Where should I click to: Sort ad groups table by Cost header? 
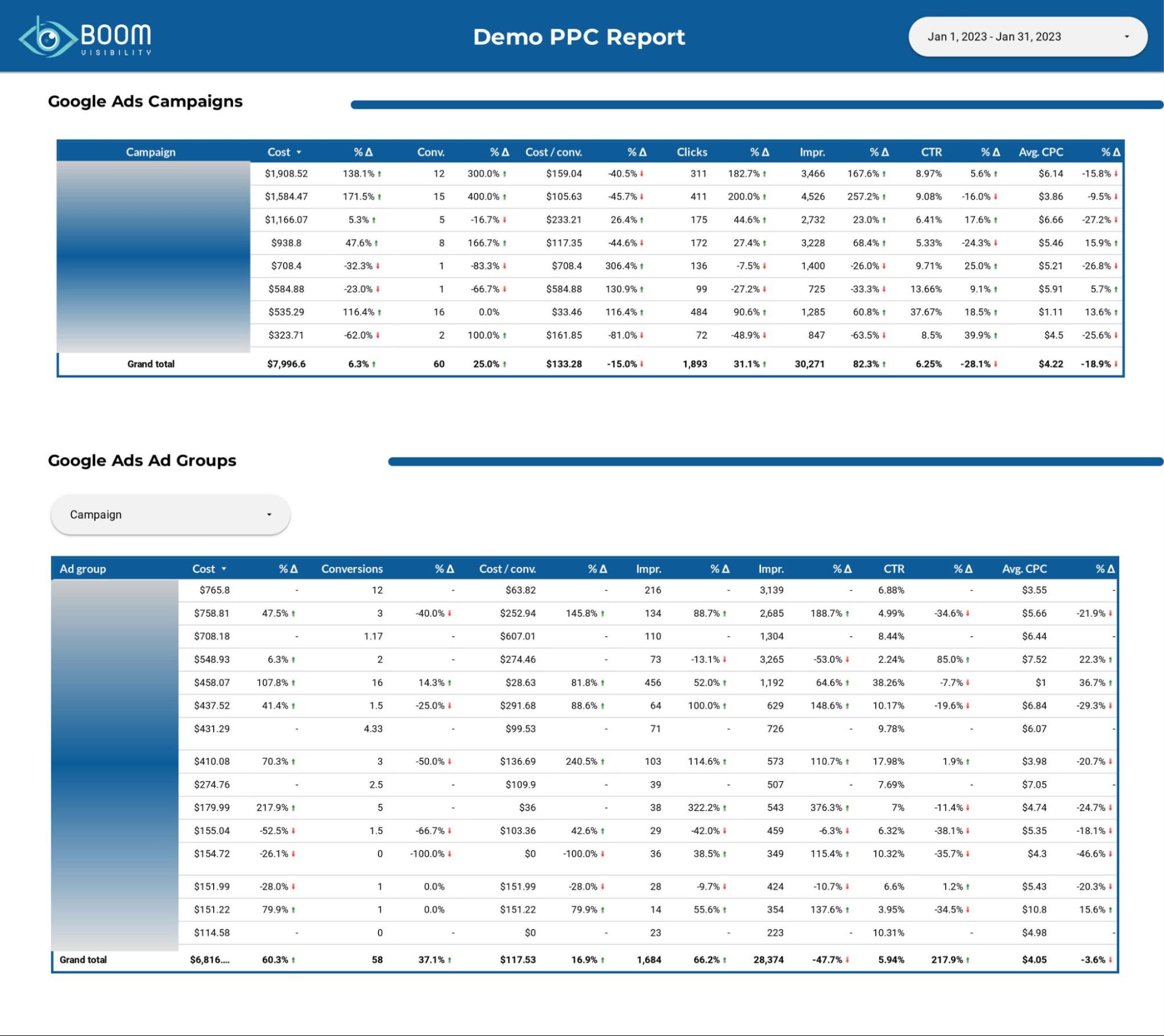(209, 569)
